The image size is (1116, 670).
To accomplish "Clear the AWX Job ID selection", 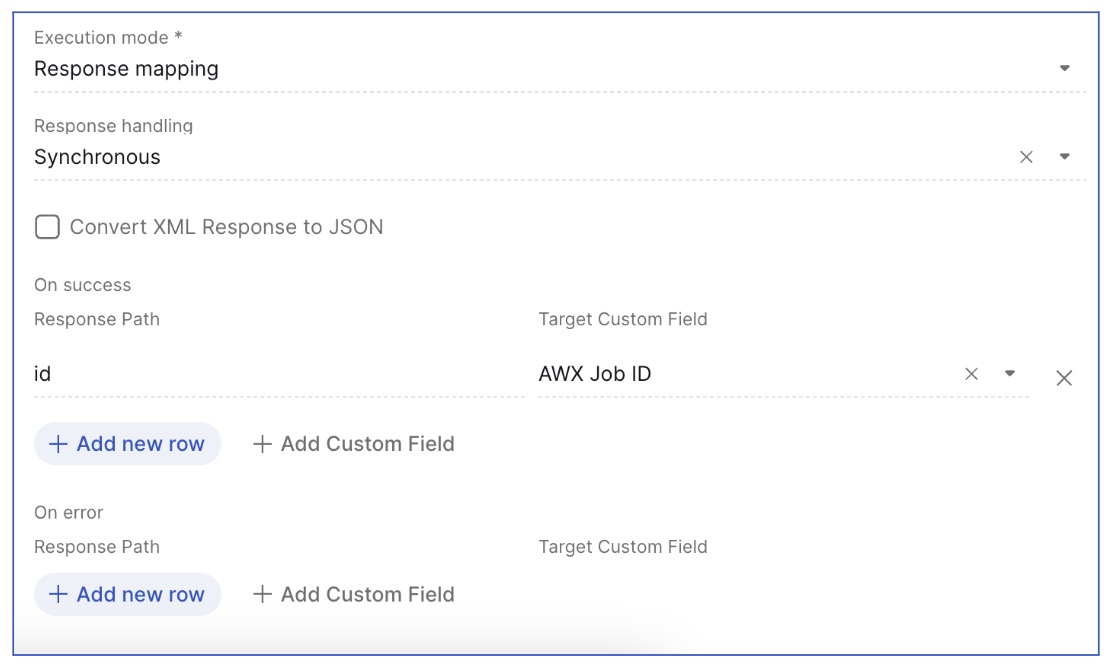I will 971,374.
